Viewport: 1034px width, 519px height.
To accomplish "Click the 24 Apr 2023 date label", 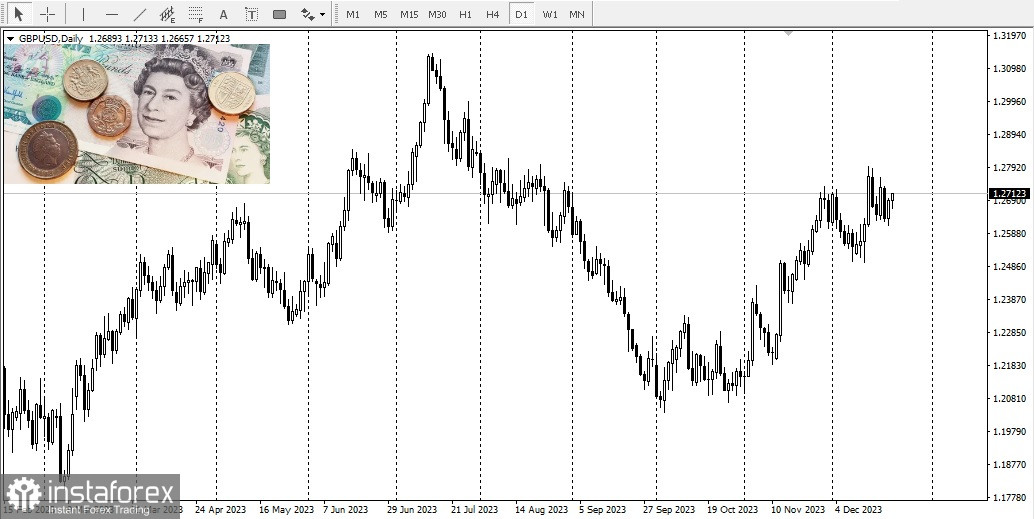I will [221, 510].
